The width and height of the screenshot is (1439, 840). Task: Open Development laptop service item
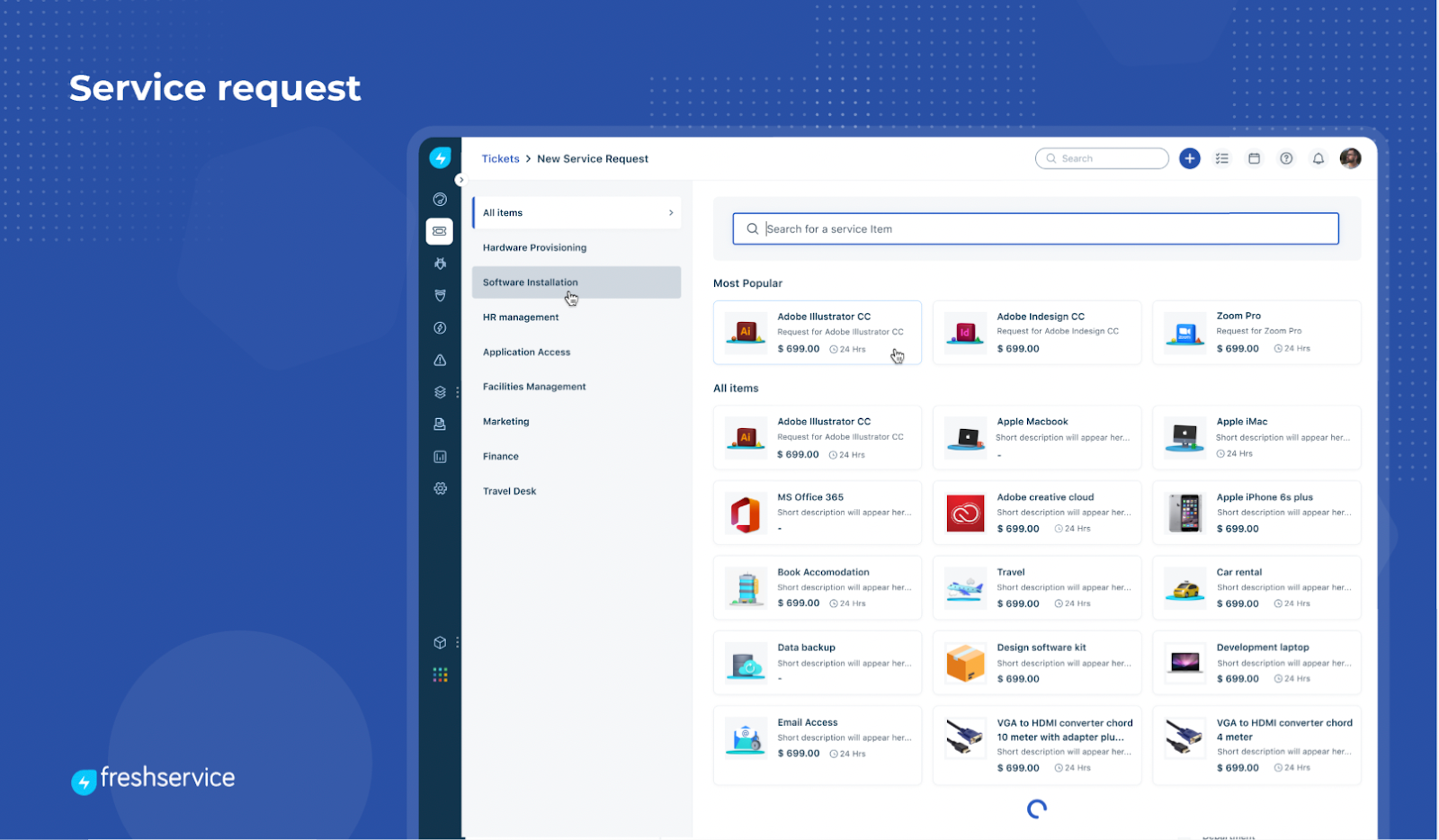[1256, 663]
